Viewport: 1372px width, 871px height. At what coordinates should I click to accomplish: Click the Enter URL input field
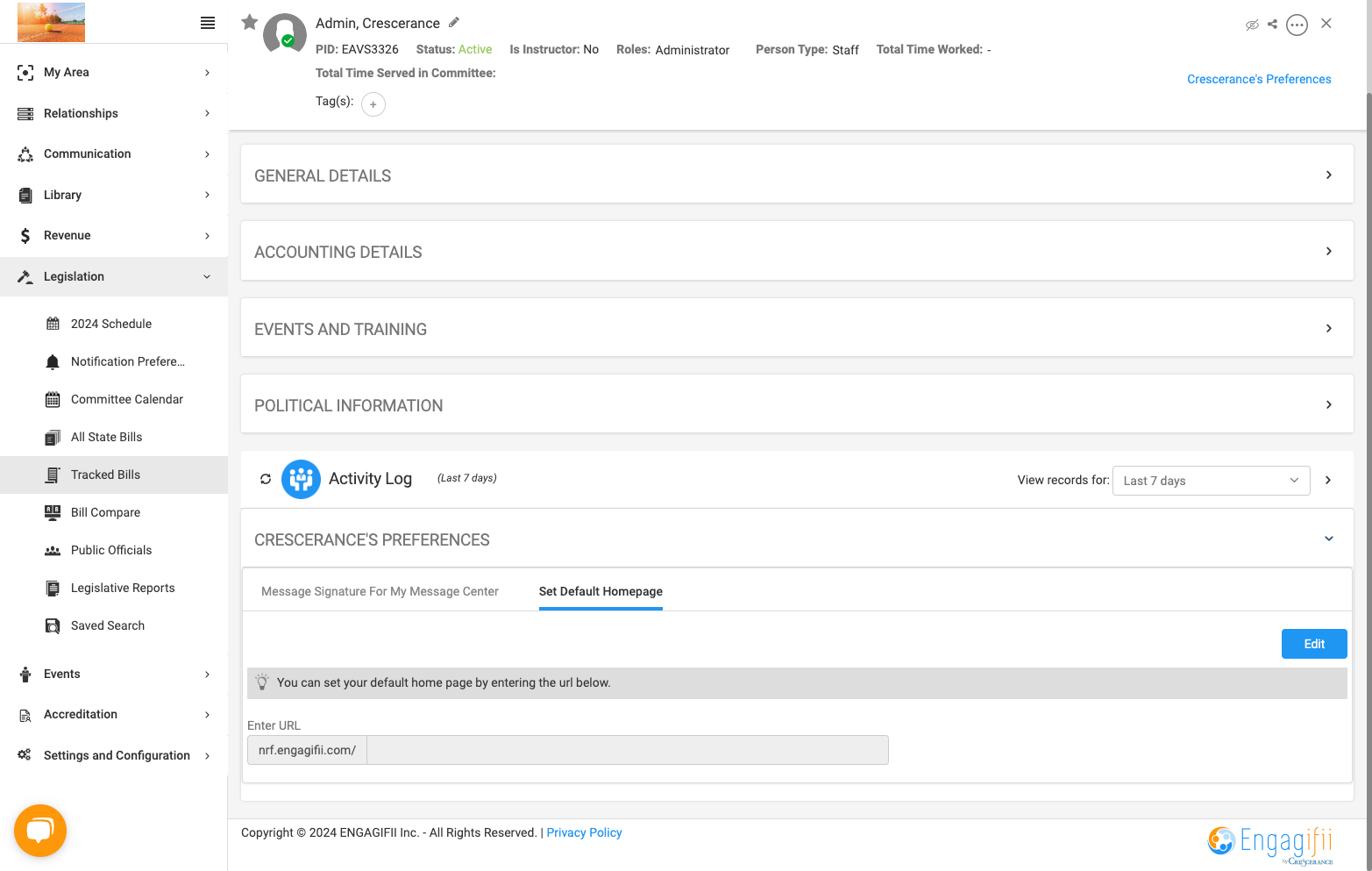click(x=628, y=750)
